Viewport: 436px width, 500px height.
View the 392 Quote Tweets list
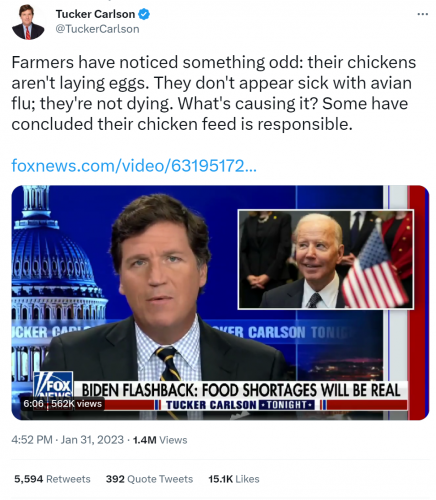[x=149, y=479]
